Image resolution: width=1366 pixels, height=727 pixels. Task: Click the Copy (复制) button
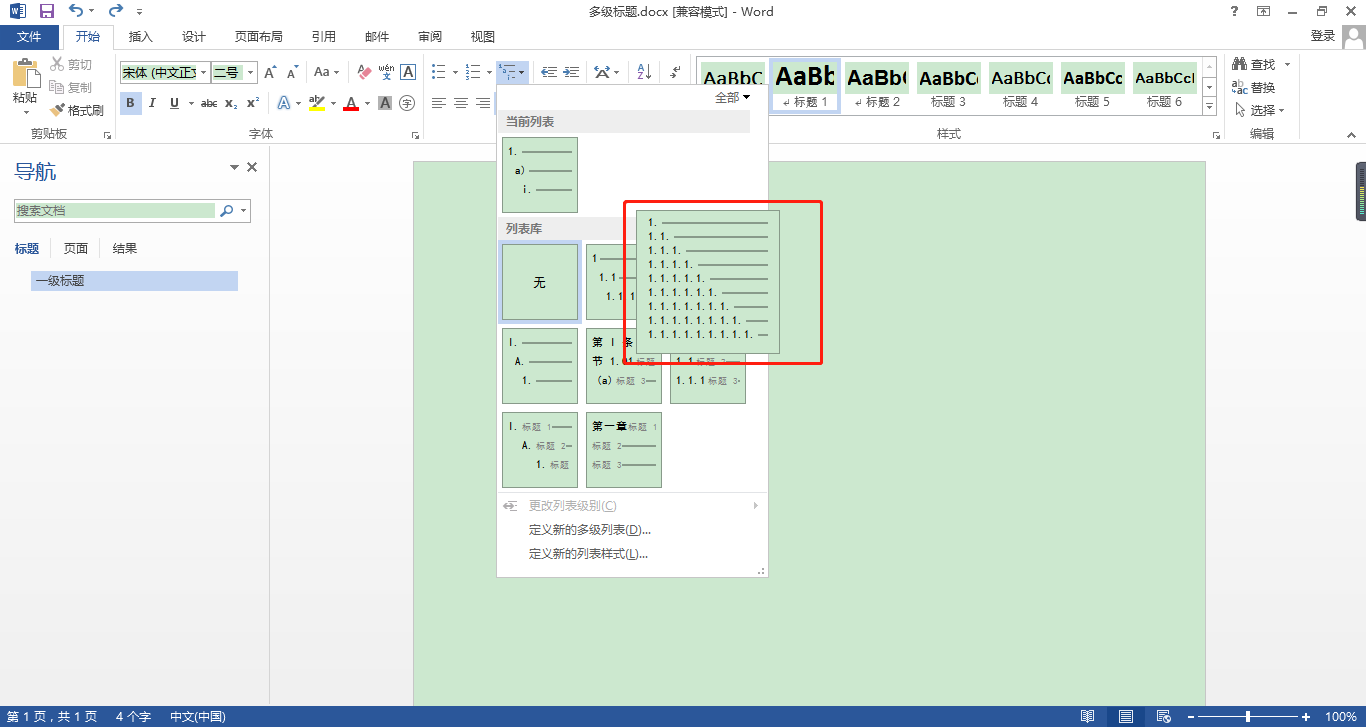[x=72, y=87]
